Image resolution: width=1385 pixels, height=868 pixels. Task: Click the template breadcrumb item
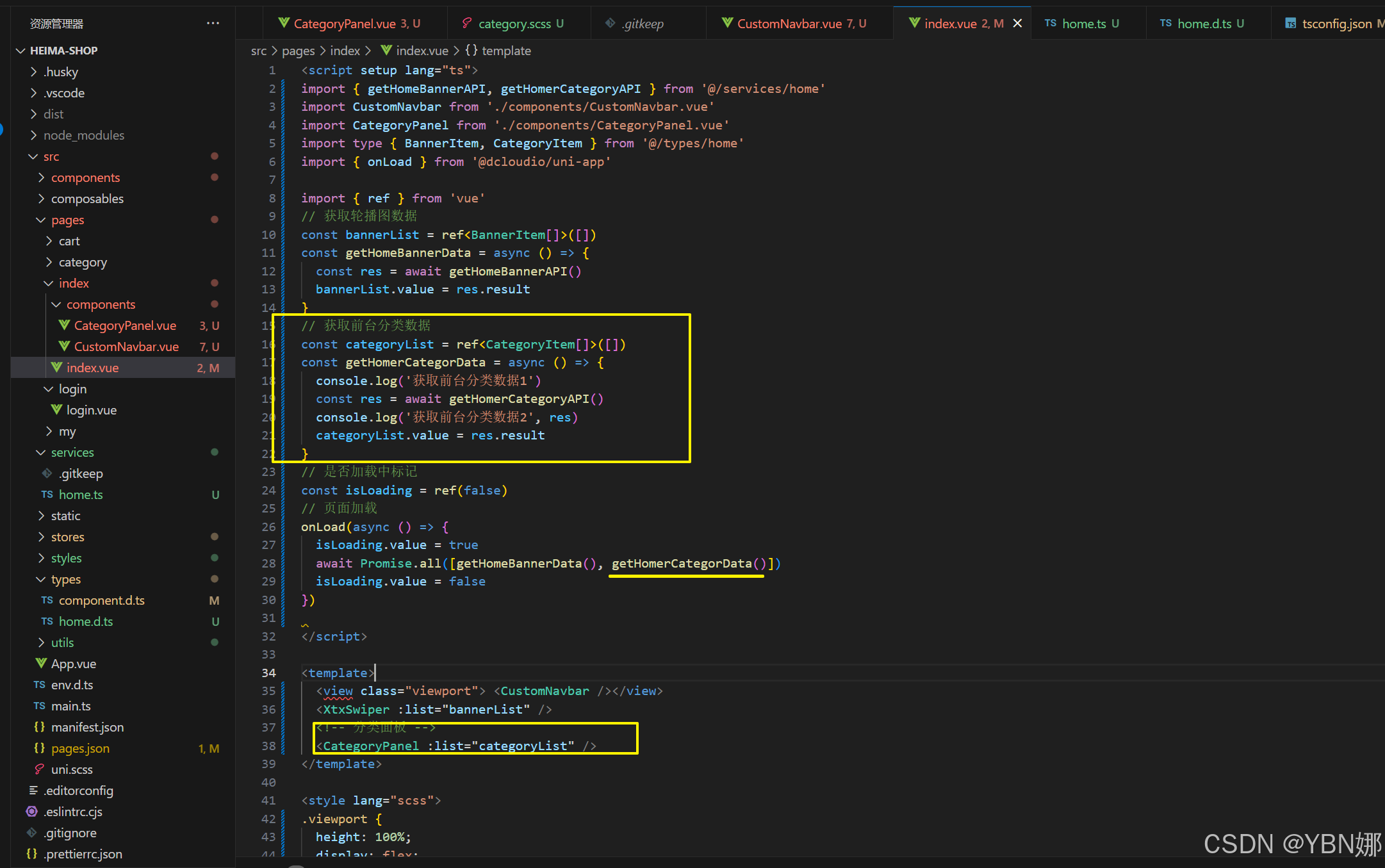click(x=505, y=51)
